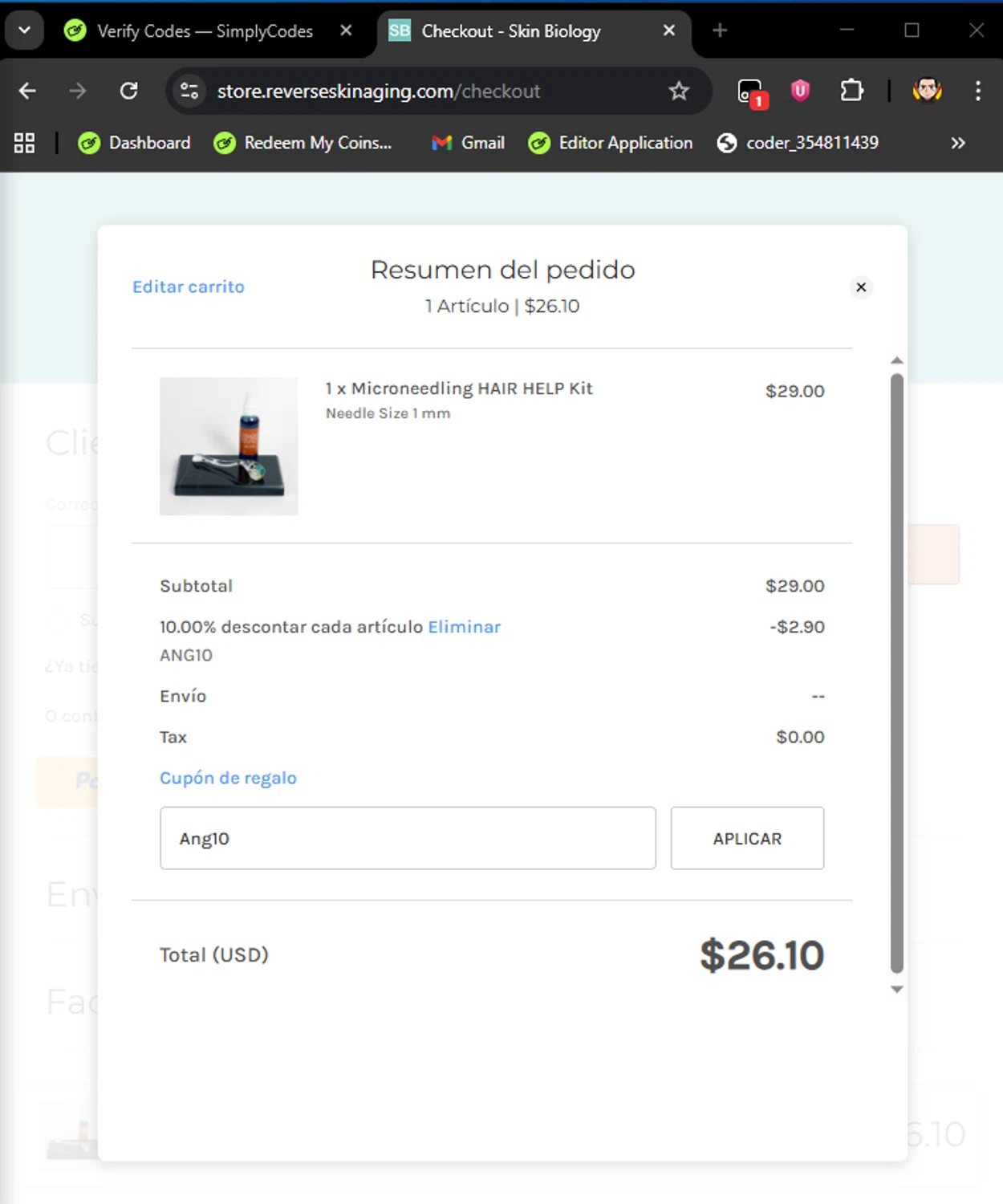Click Editar carrito link
1003x1204 pixels.
[x=189, y=287]
